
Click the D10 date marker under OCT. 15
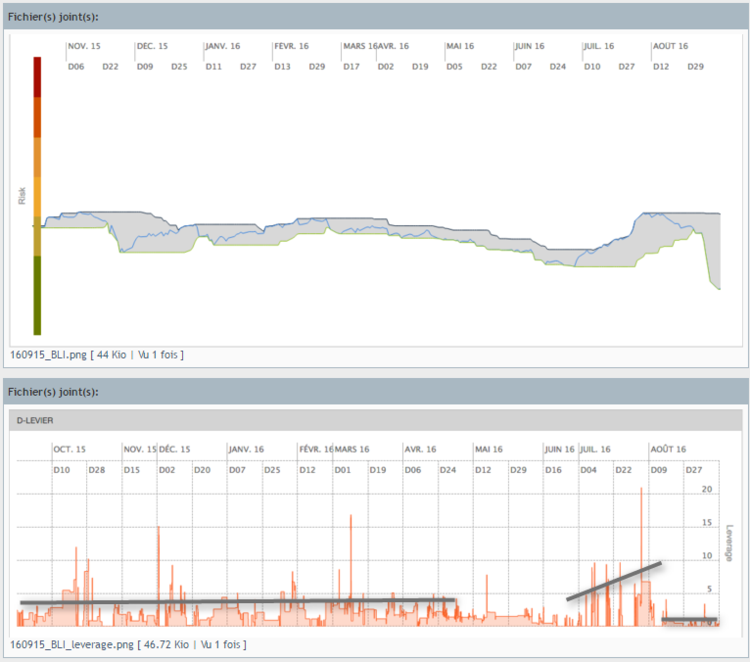[61, 469]
